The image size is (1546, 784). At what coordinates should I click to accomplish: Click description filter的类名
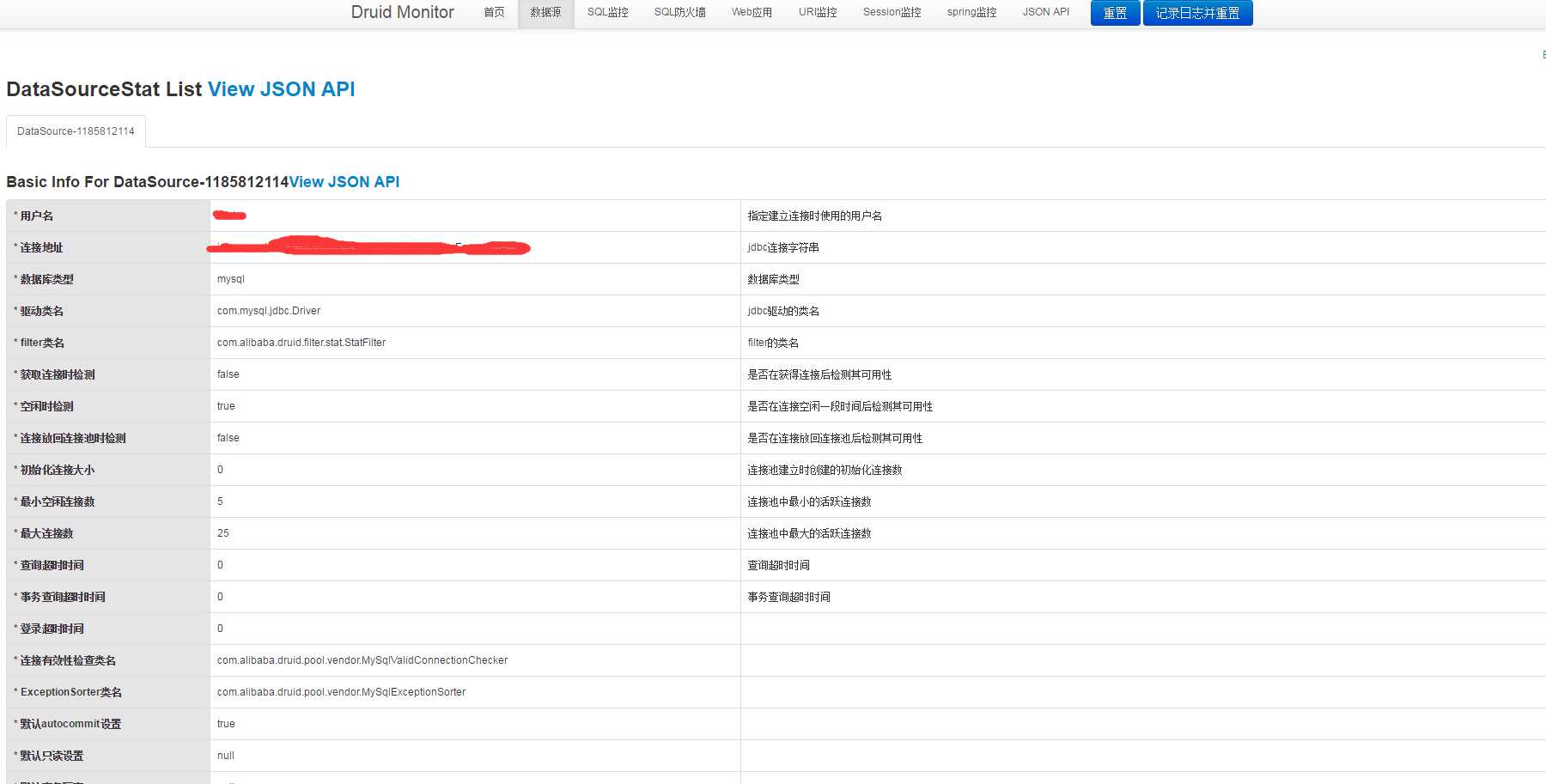[773, 343]
